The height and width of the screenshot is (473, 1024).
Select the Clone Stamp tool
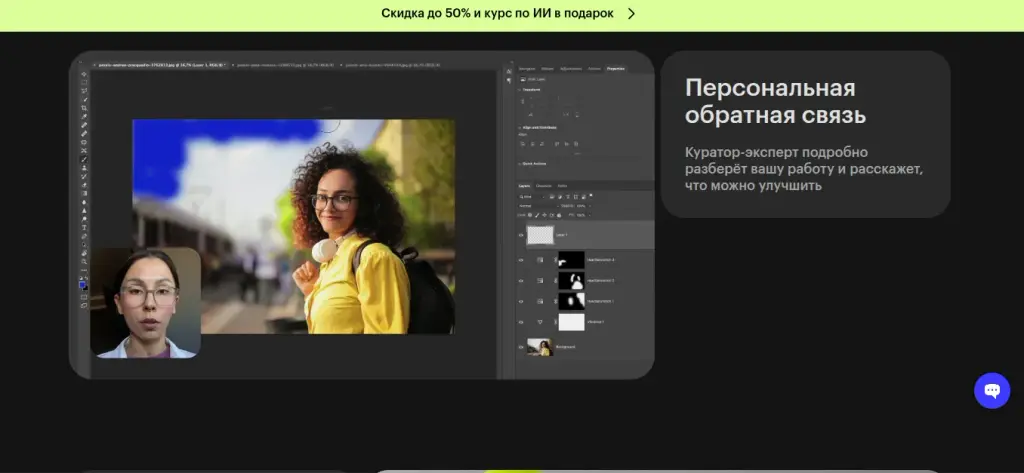84,167
